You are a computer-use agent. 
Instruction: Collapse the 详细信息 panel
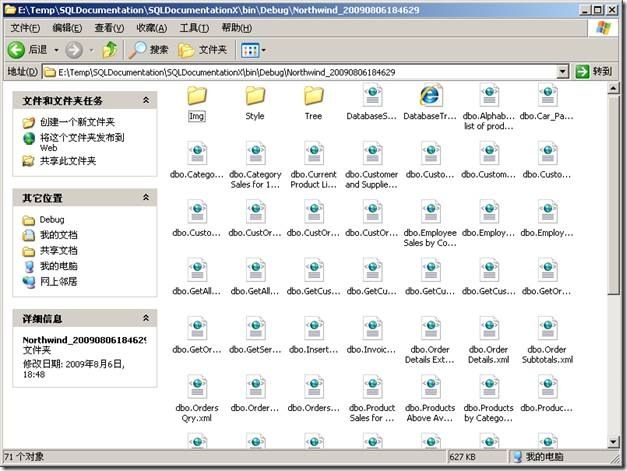[x=146, y=318]
